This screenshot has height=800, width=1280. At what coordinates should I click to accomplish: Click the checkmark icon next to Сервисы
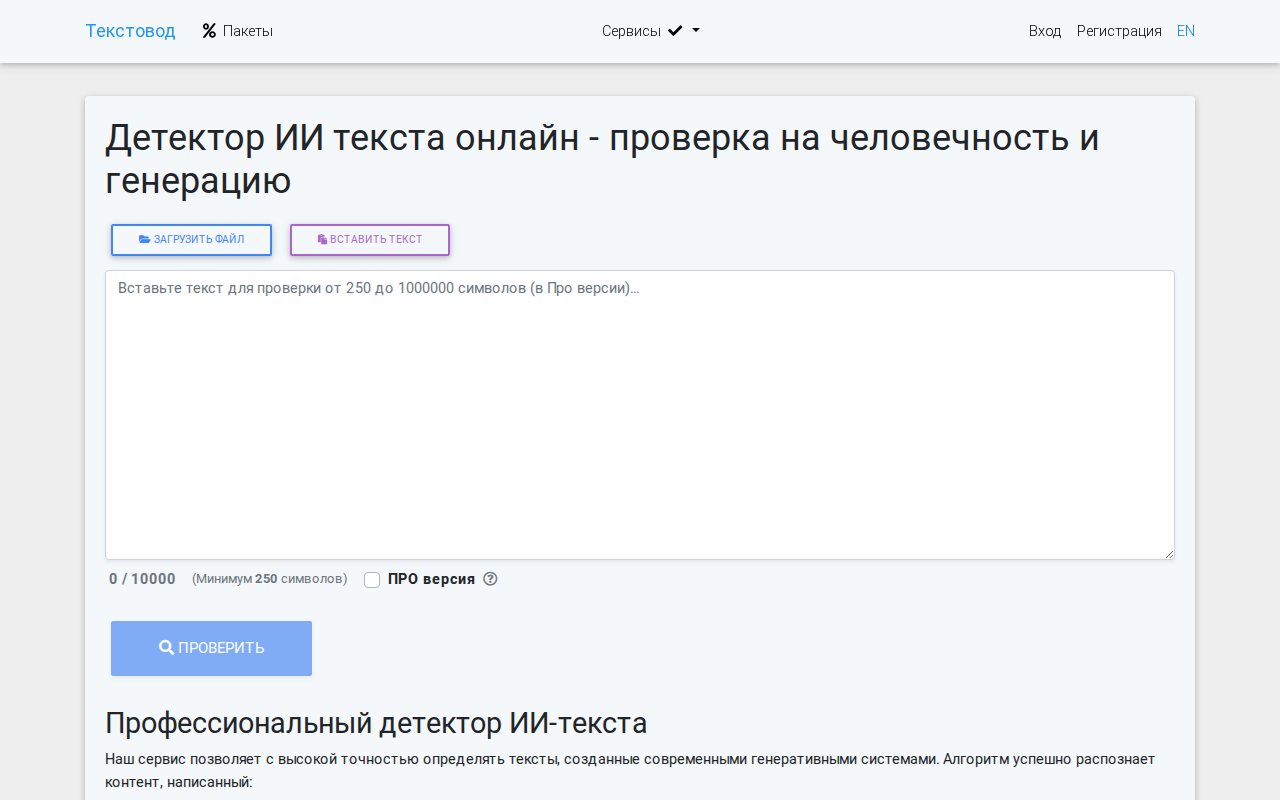675,31
